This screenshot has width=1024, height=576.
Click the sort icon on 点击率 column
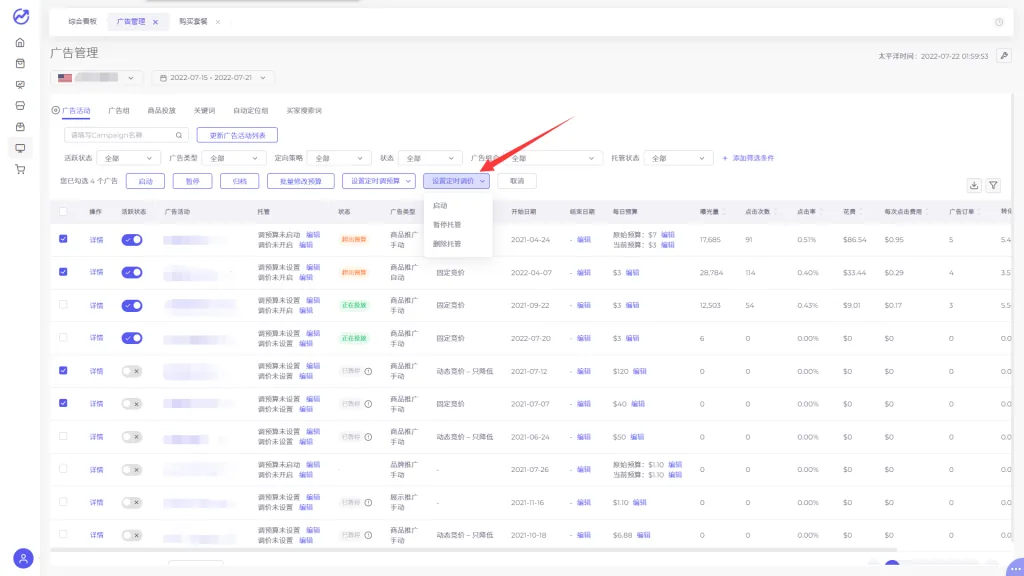tap(821, 212)
